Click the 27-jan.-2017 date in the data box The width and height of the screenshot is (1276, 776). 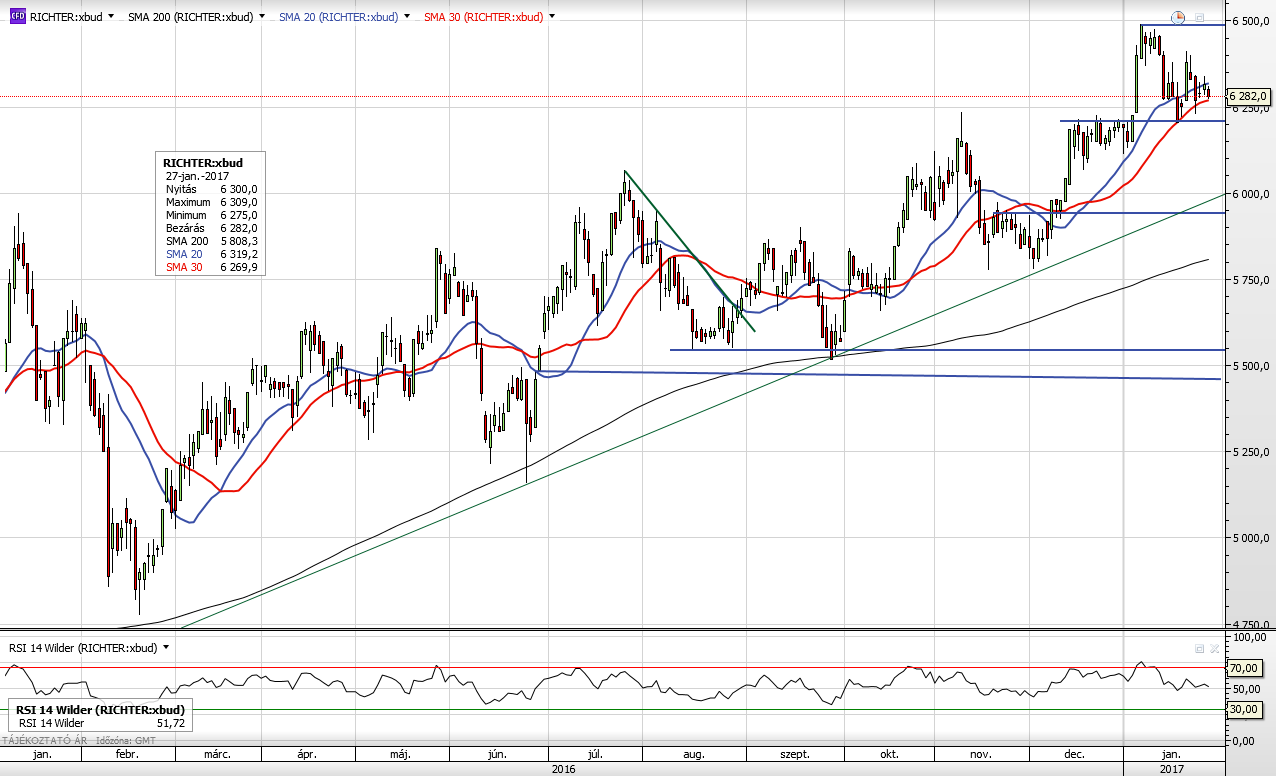pos(198,175)
